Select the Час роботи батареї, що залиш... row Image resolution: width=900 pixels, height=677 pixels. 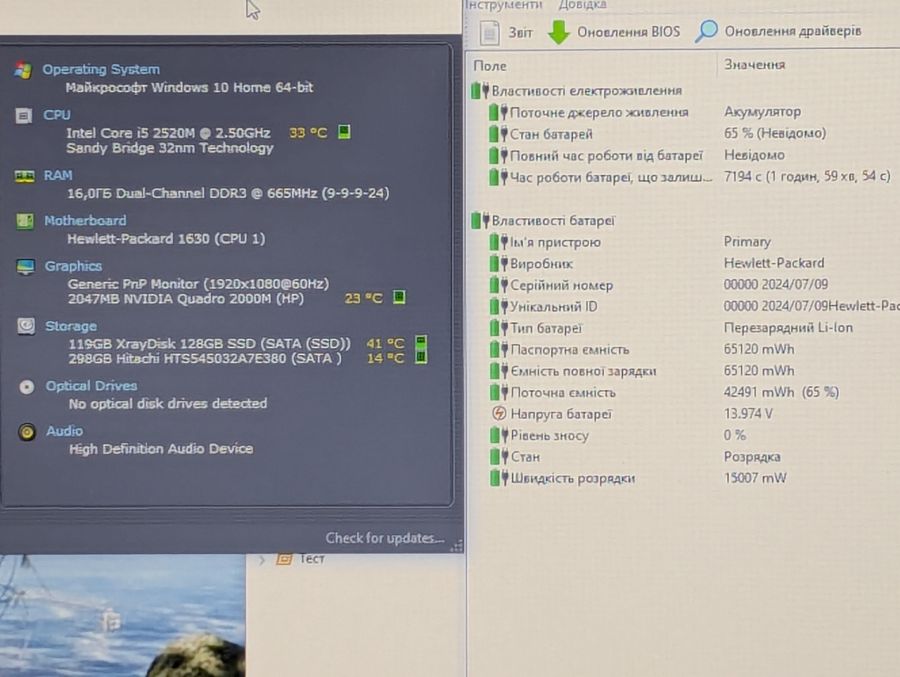coord(693,177)
